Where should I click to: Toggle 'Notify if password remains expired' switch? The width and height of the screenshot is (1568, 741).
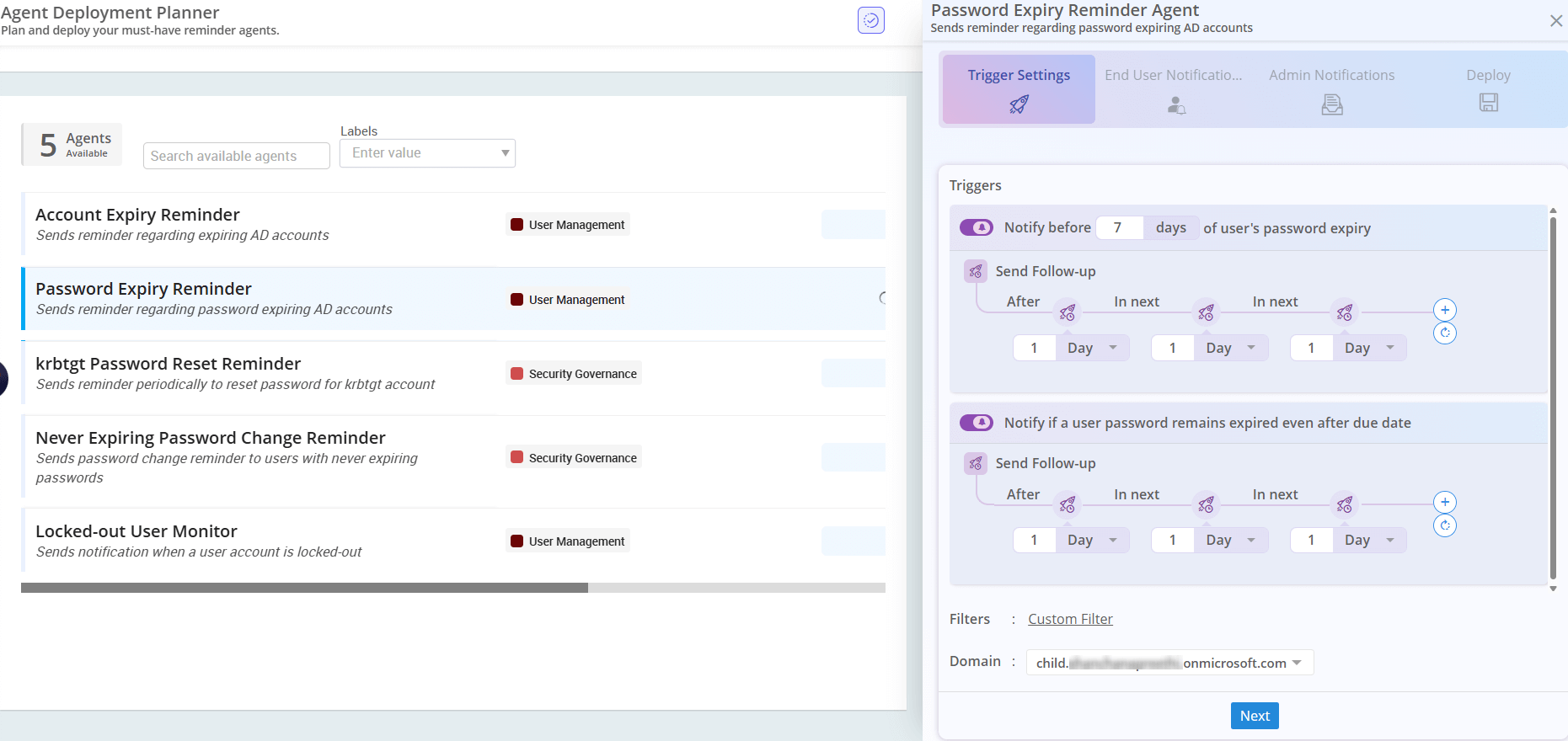coord(977,422)
